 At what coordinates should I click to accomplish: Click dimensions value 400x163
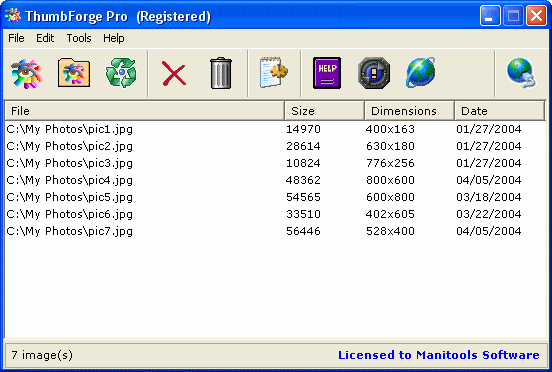tap(390, 129)
